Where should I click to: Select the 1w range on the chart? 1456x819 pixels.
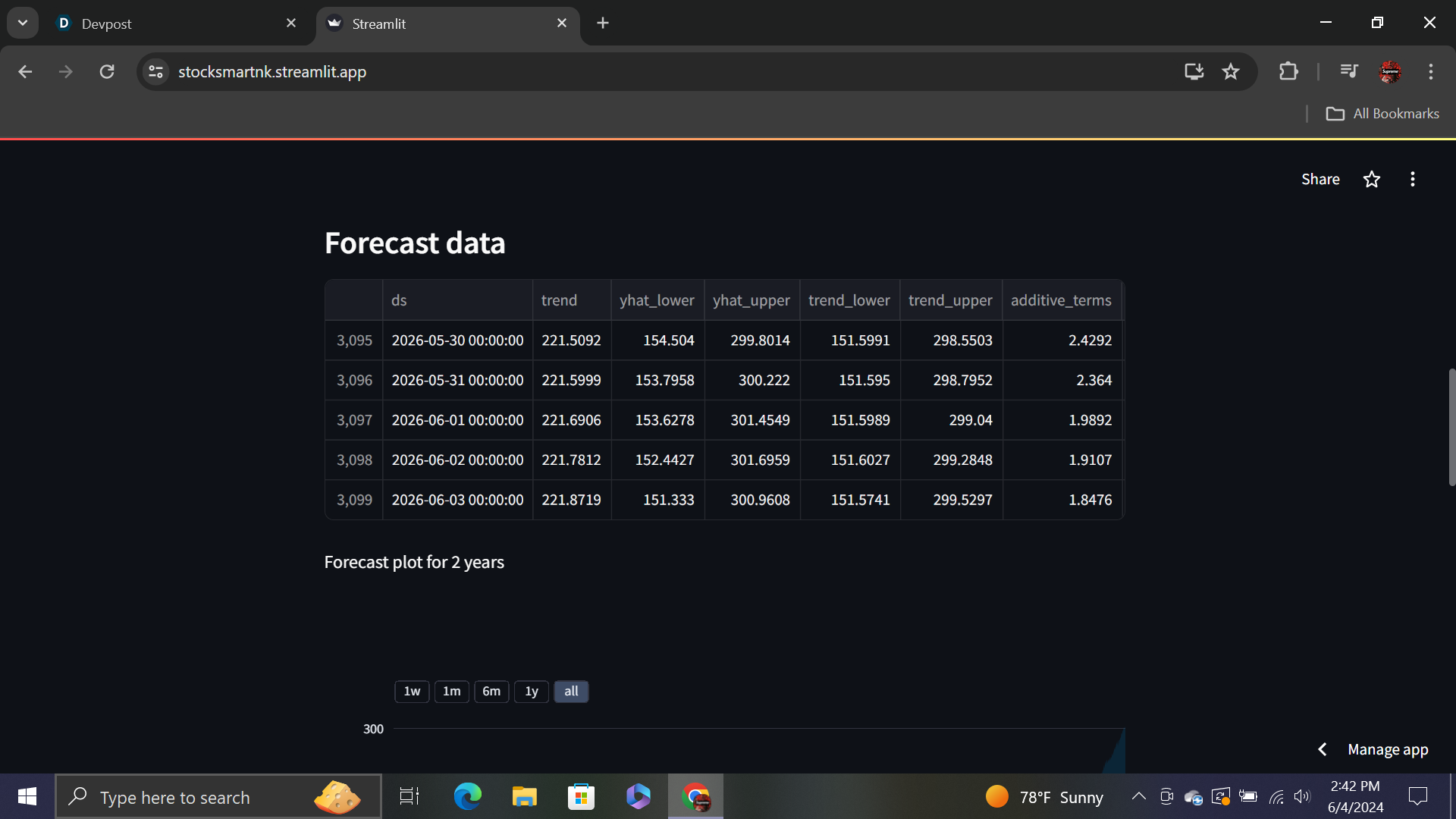pos(412,692)
